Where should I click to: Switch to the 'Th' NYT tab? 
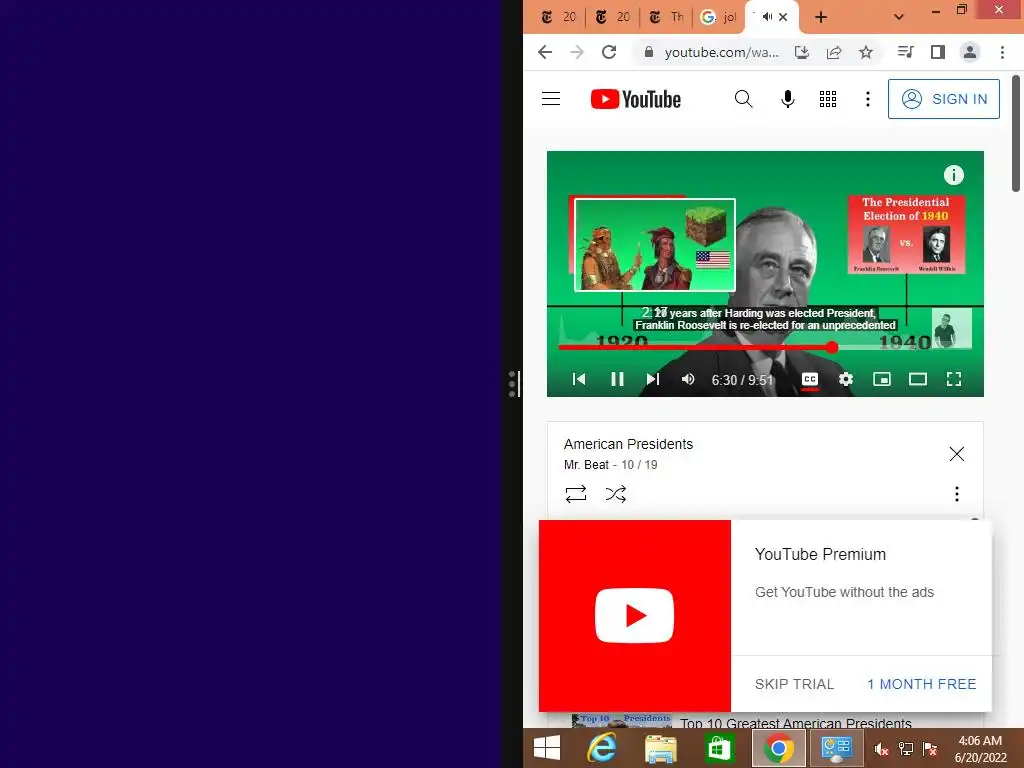pyautogui.click(x=666, y=17)
